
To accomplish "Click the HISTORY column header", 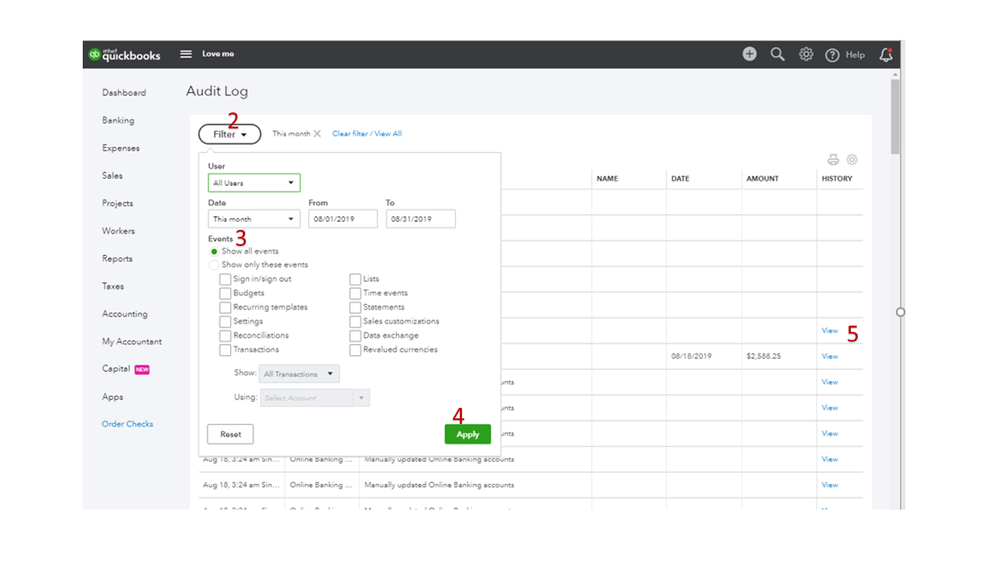I will (x=837, y=179).
